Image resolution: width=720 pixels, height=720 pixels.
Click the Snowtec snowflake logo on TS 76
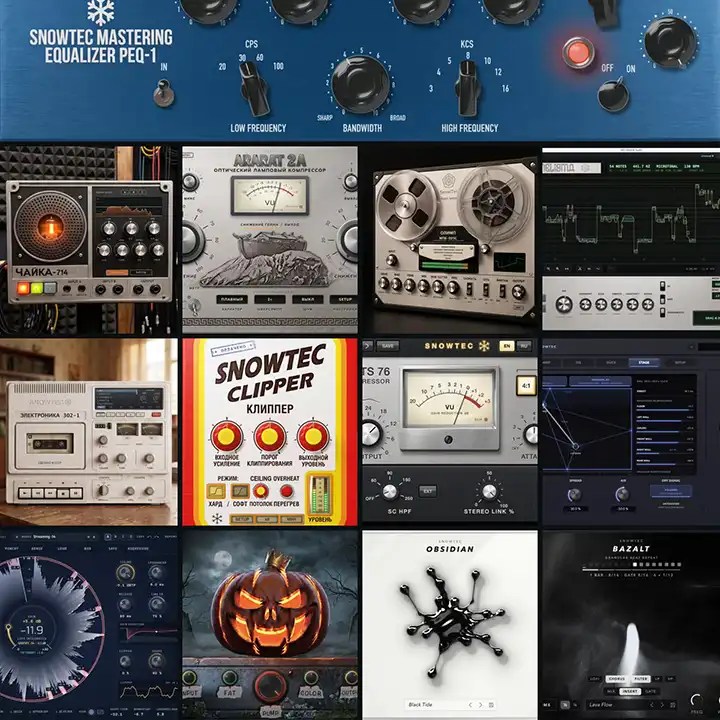pyautogui.click(x=484, y=346)
